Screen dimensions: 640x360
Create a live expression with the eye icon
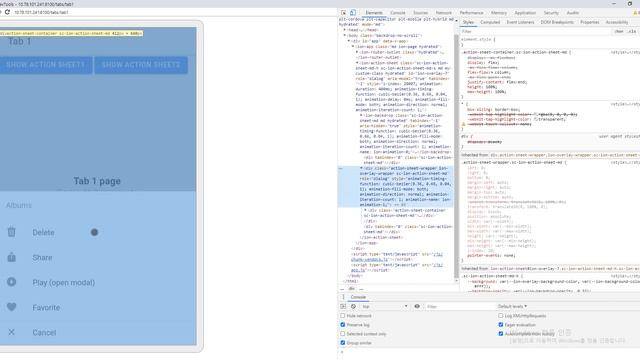click(x=417, y=306)
